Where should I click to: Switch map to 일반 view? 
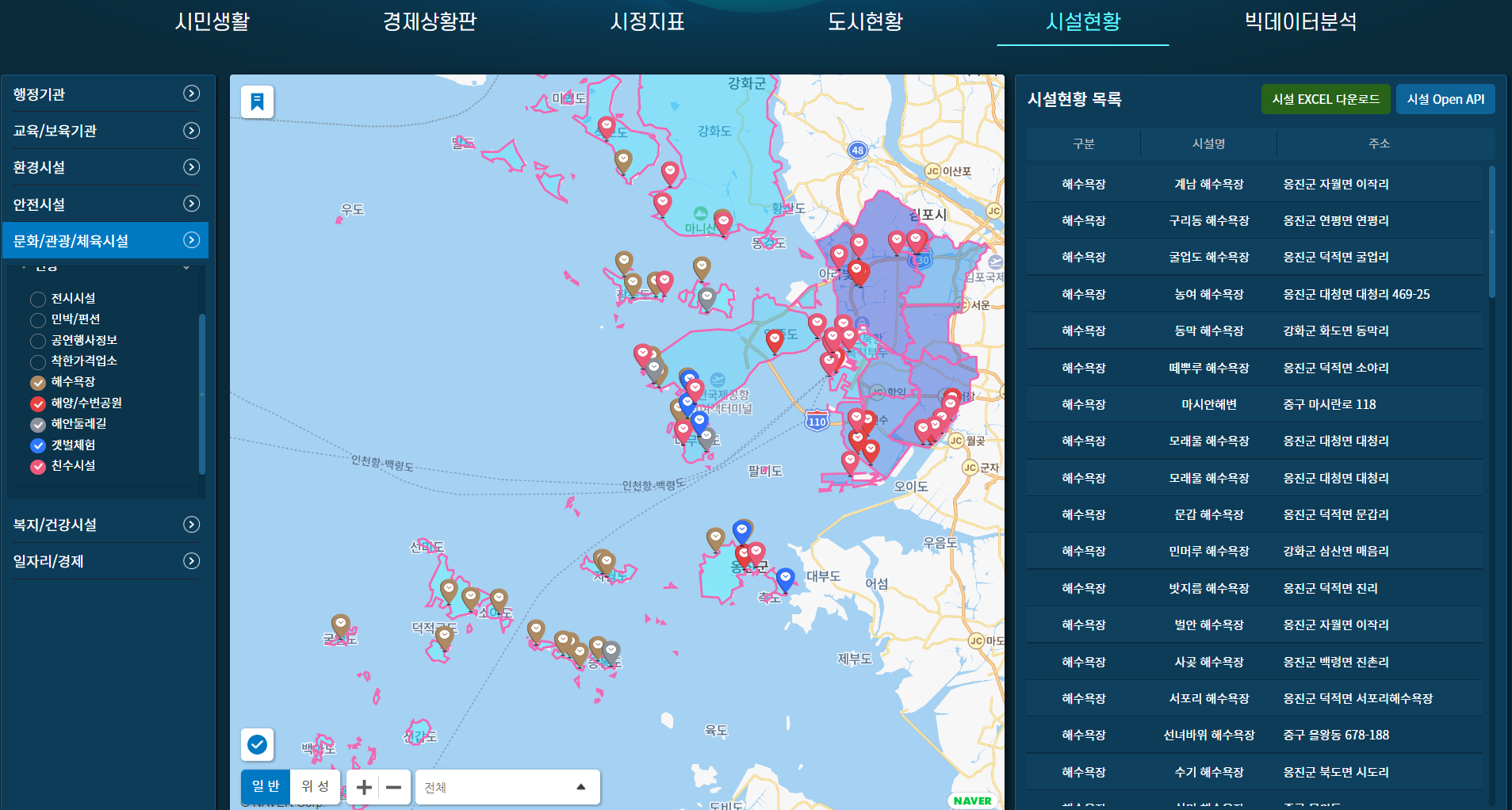point(266,786)
